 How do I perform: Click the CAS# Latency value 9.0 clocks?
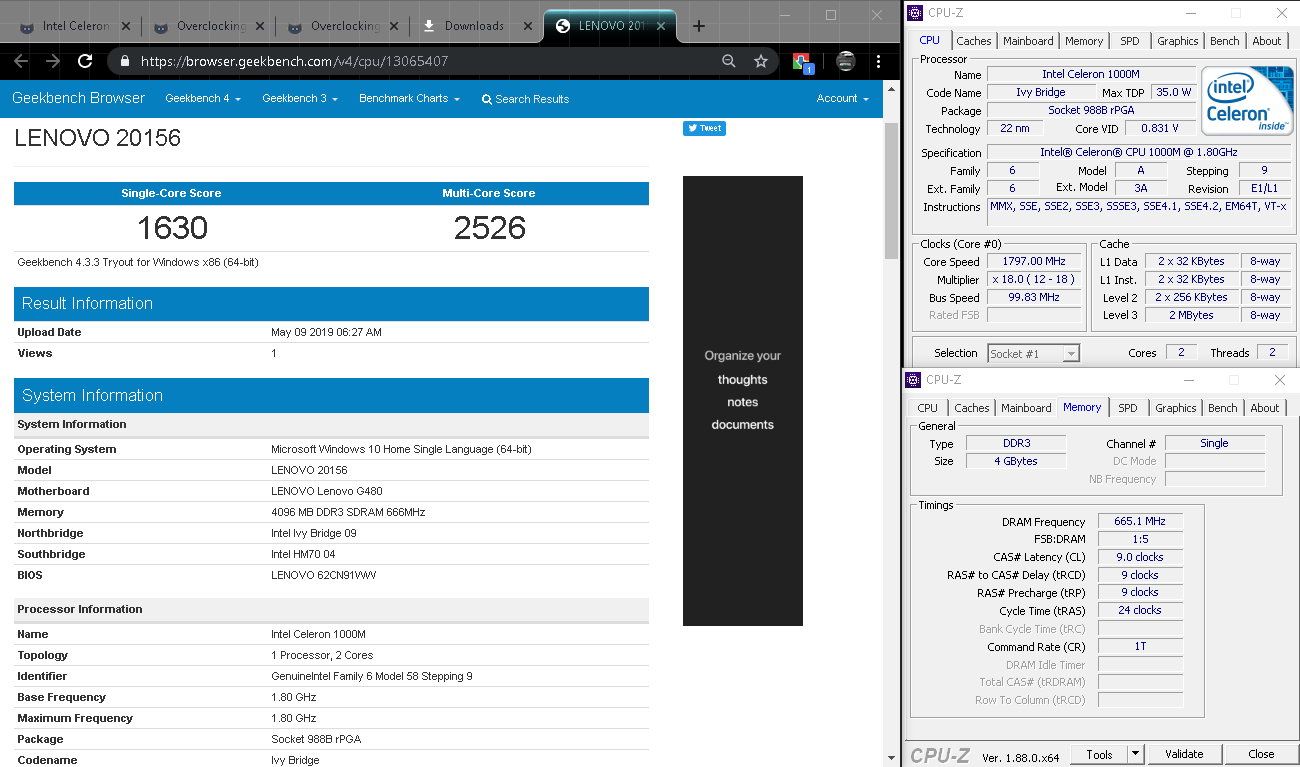pyautogui.click(x=1140, y=557)
